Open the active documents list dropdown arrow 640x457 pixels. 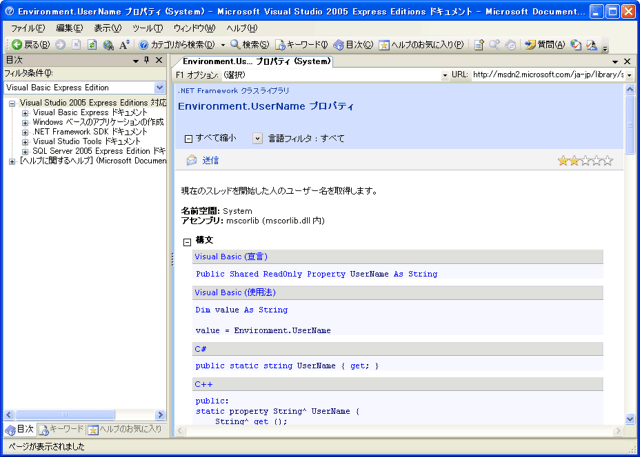point(616,62)
